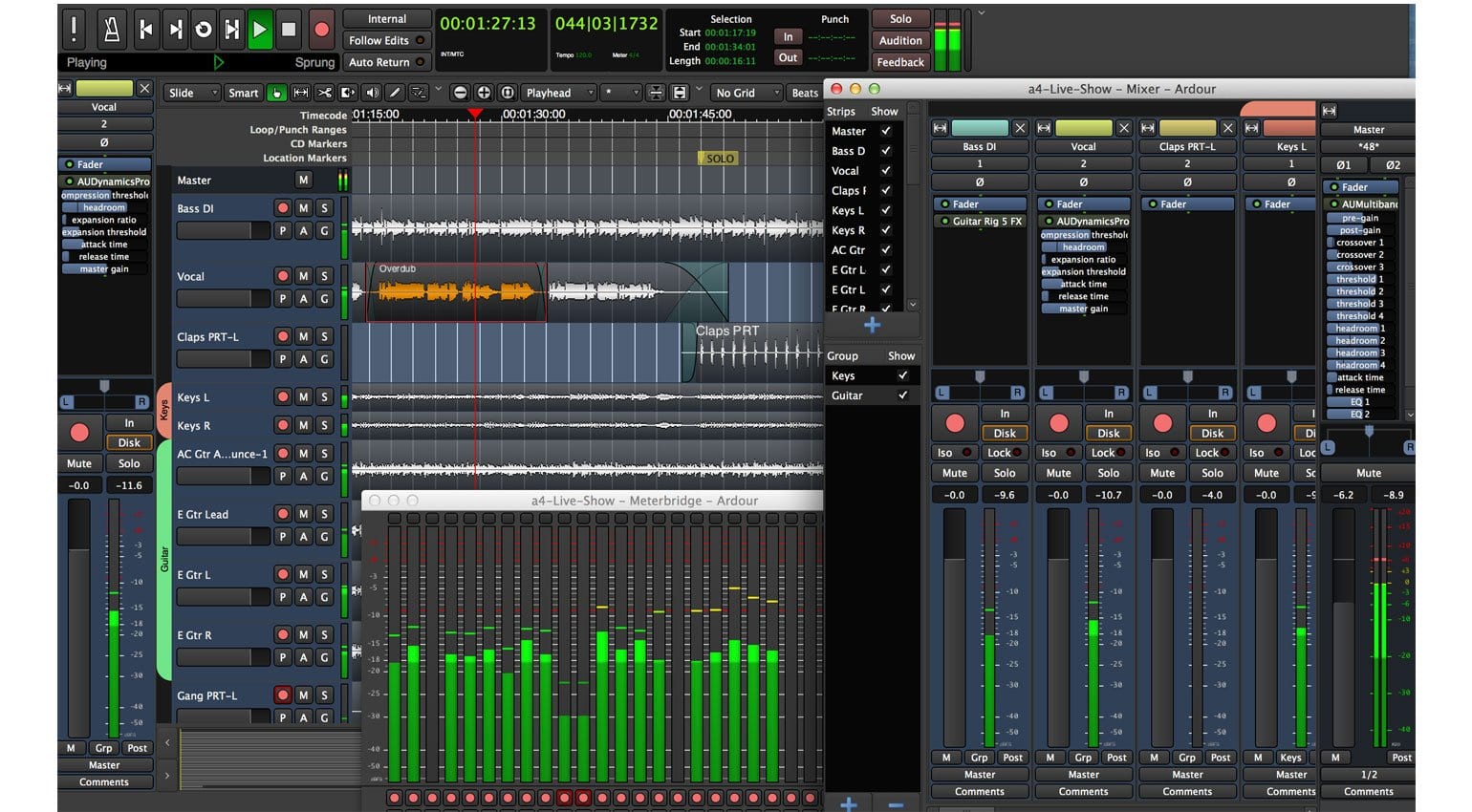Open the Playhead zoom focus dropdown
Image resolution: width=1472 pixels, height=812 pixels.
pos(558,93)
